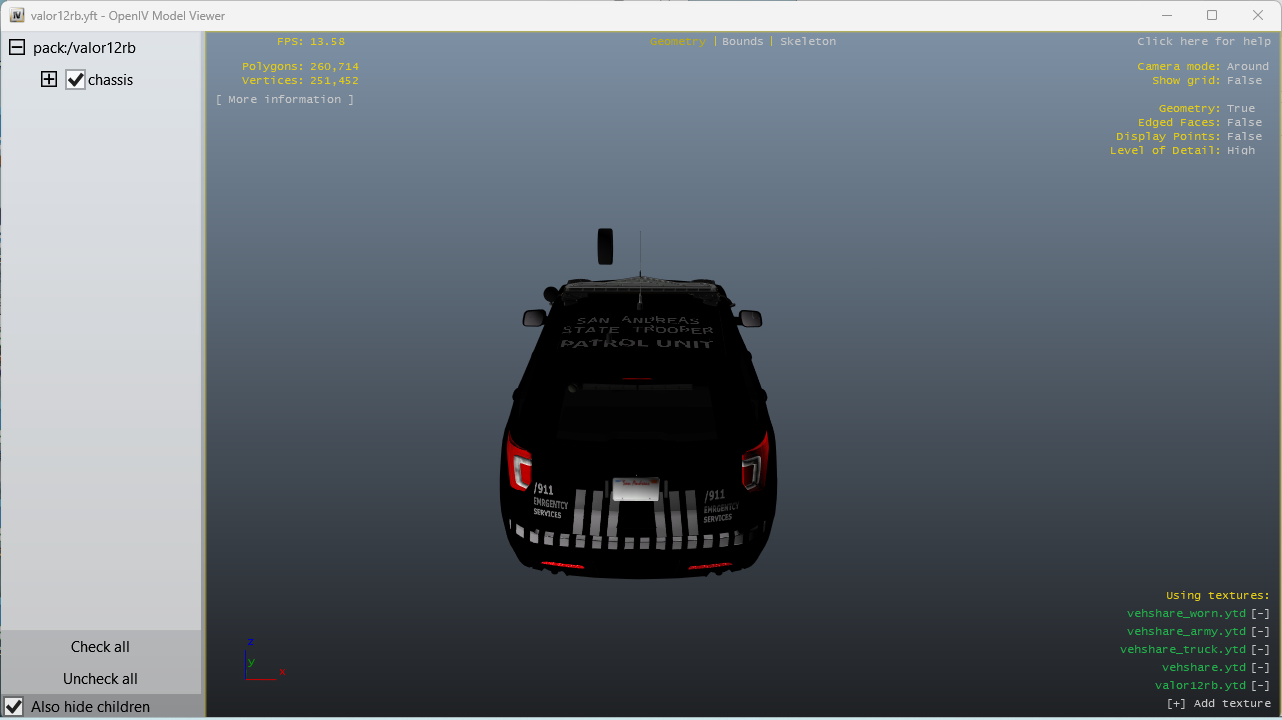Image resolution: width=1282 pixels, height=720 pixels.
Task: Switch to the Skeleton view tab
Action: click(x=807, y=42)
